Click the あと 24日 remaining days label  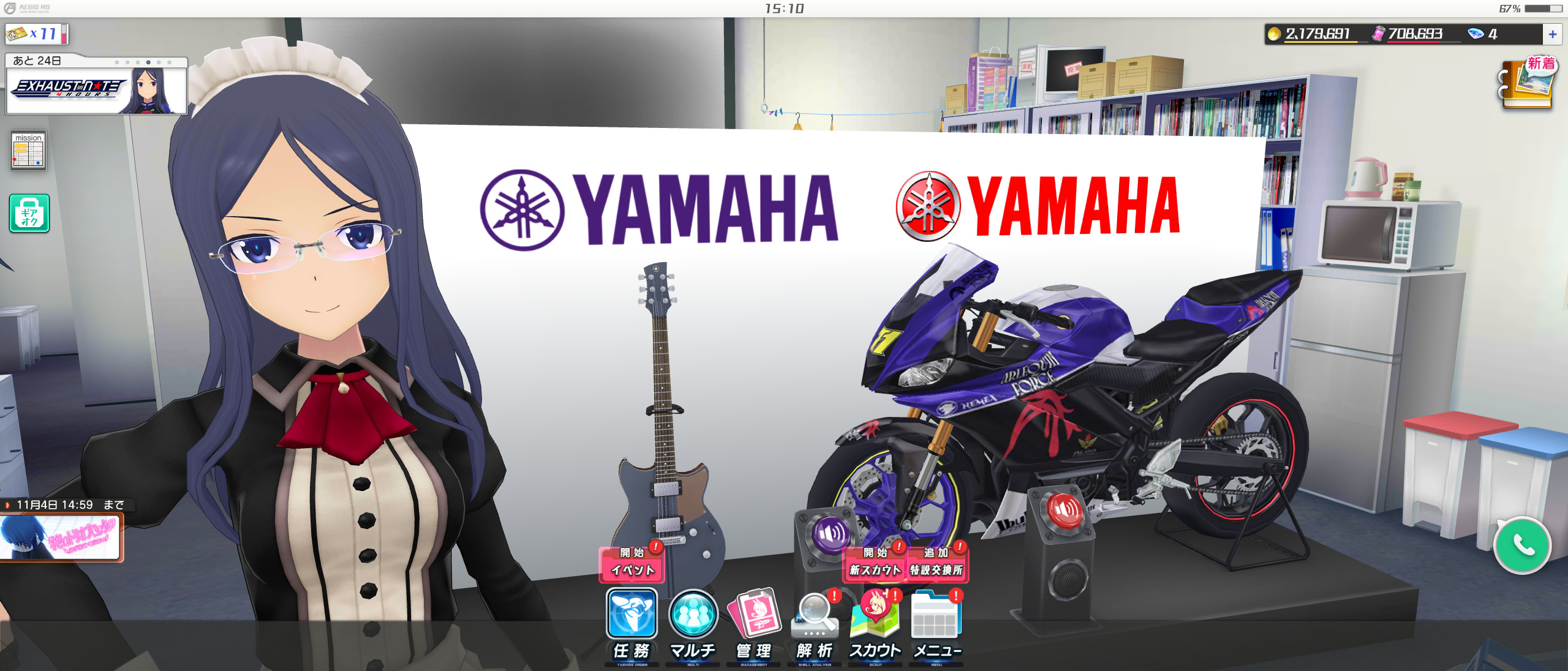37,61
